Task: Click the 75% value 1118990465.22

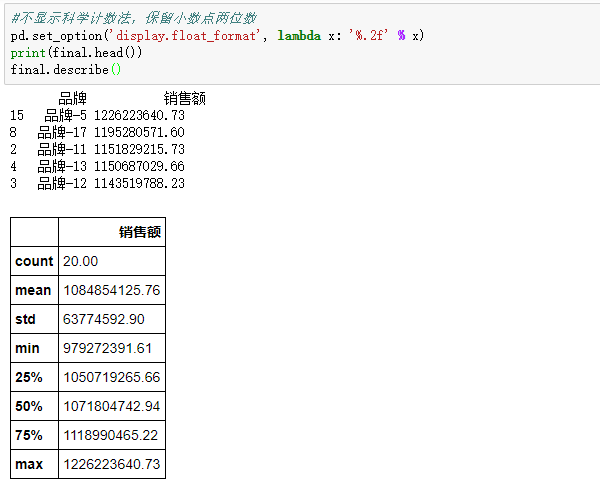Action: 111,435
